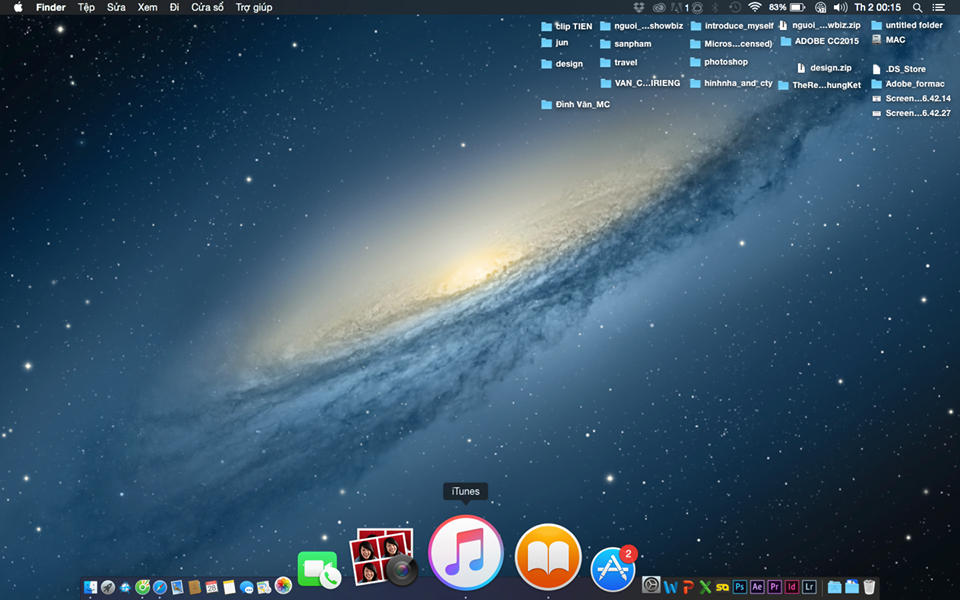Launch Photoshop from the Dock
The height and width of the screenshot is (600, 960).
point(740,587)
